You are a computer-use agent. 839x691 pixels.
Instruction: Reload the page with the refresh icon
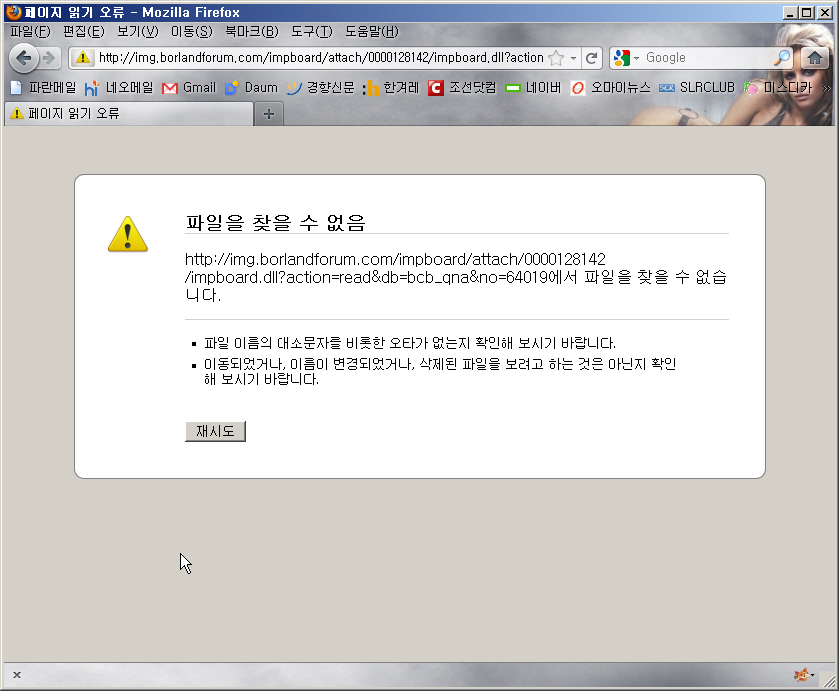coord(592,58)
